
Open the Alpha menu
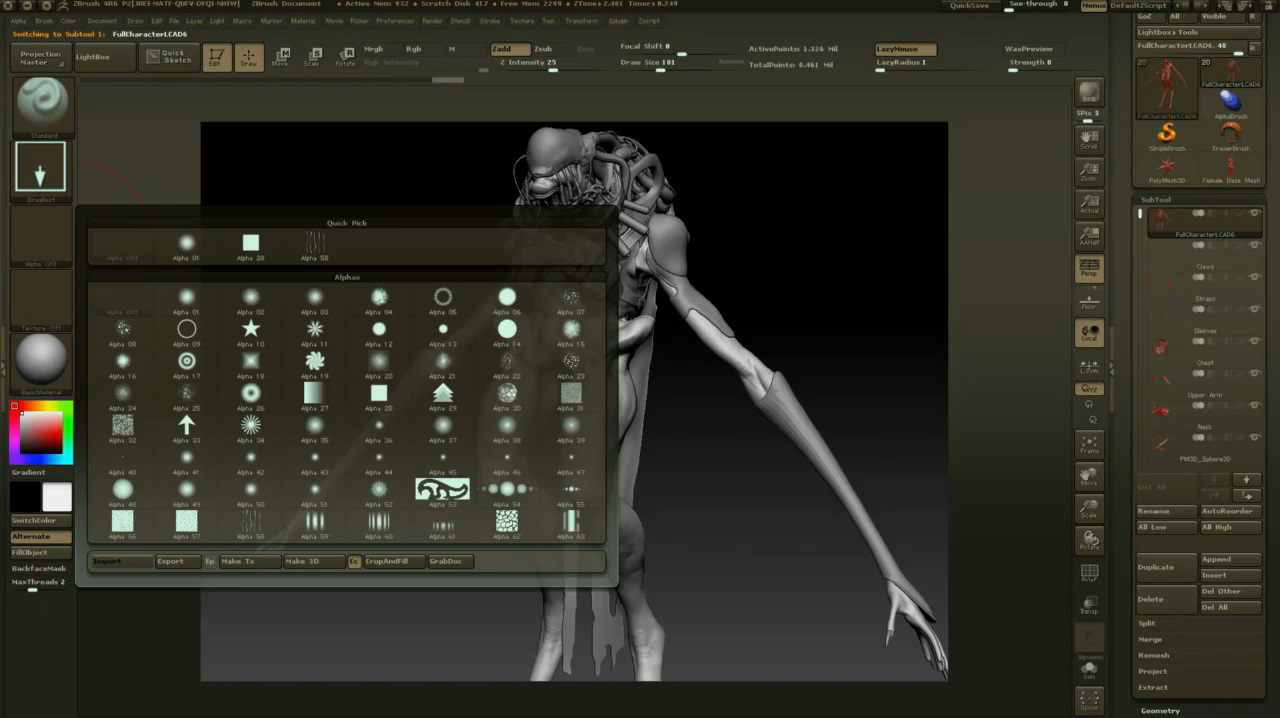tap(18, 21)
